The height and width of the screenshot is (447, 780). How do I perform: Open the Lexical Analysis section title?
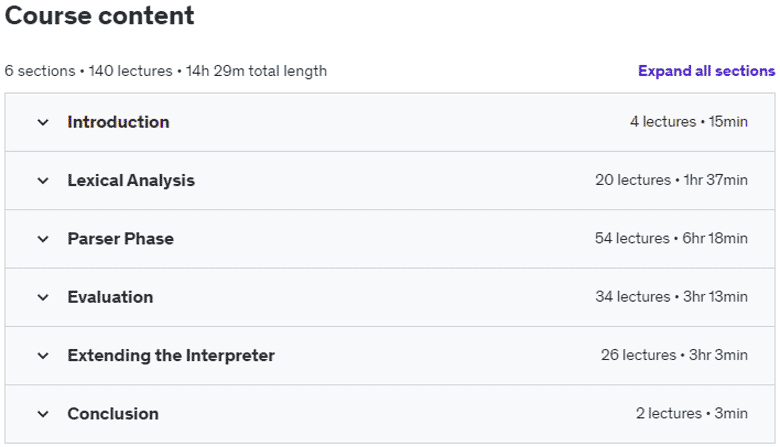click(x=131, y=180)
